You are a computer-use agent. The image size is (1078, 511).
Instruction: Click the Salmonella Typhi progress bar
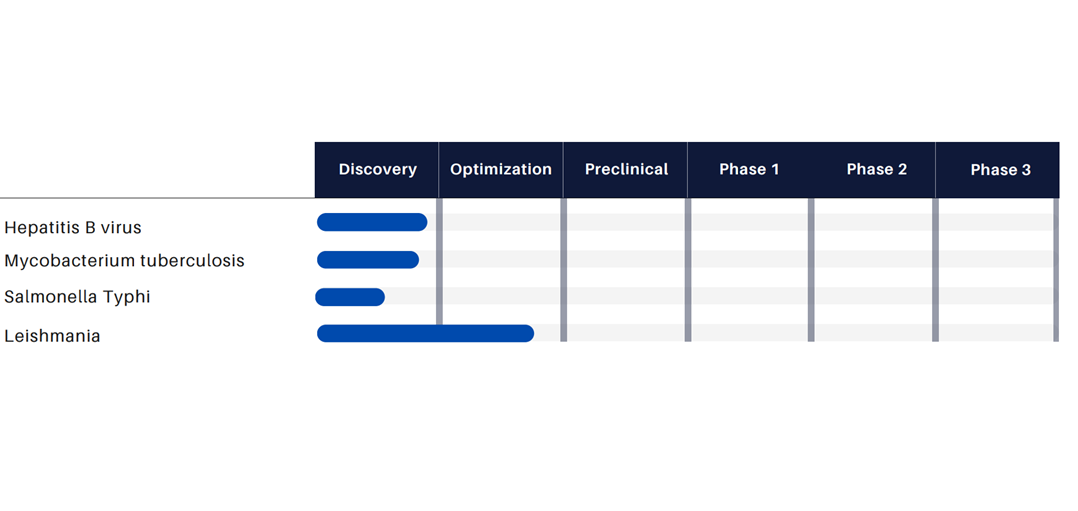[350, 297]
